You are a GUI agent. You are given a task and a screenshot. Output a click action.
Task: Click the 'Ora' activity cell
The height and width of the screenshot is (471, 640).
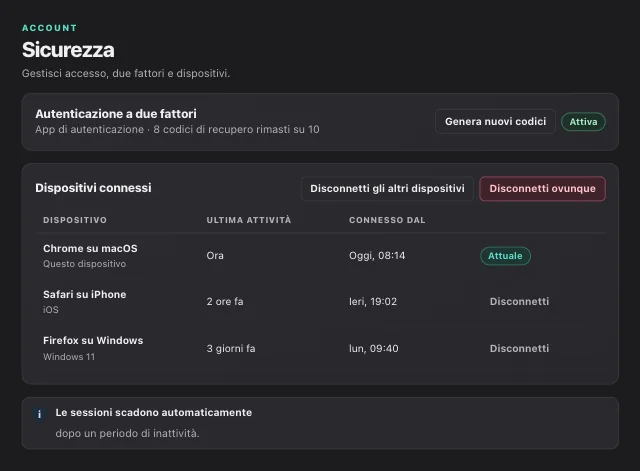[215, 256]
